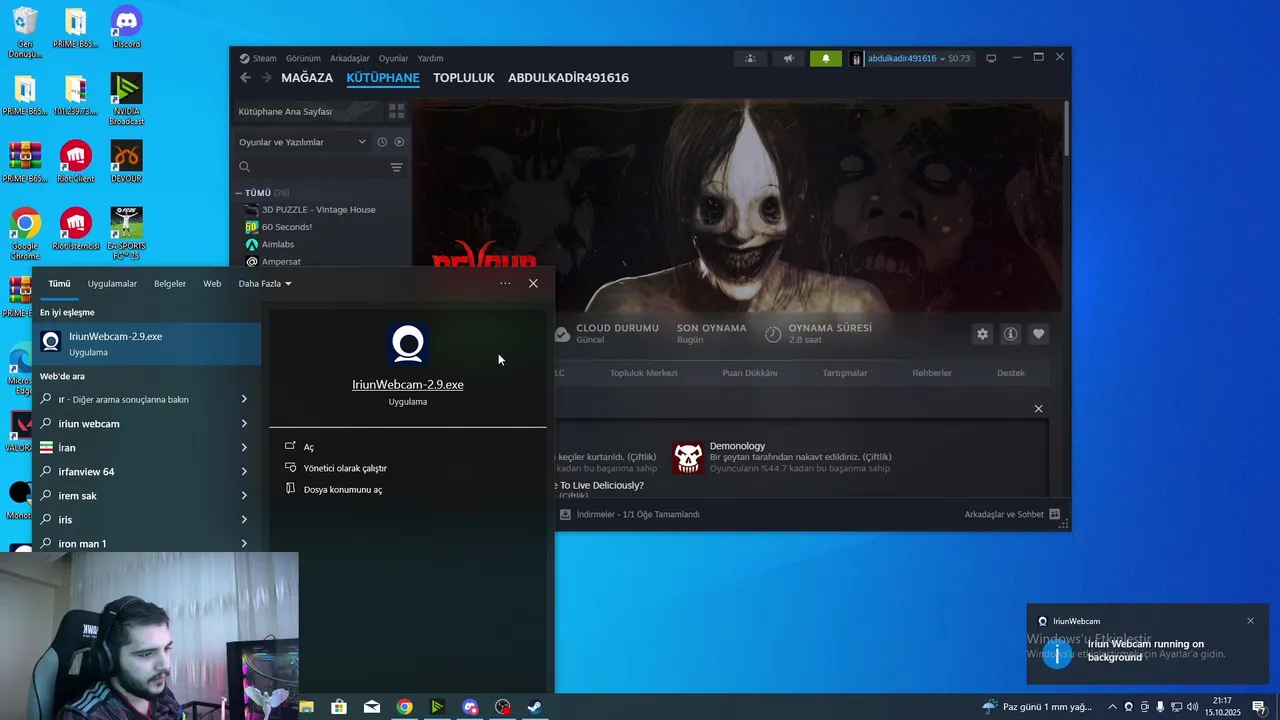The height and width of the screenshot is (720, 1280).
Task: Open the search panel three-dot options
Action: (505, 283)
